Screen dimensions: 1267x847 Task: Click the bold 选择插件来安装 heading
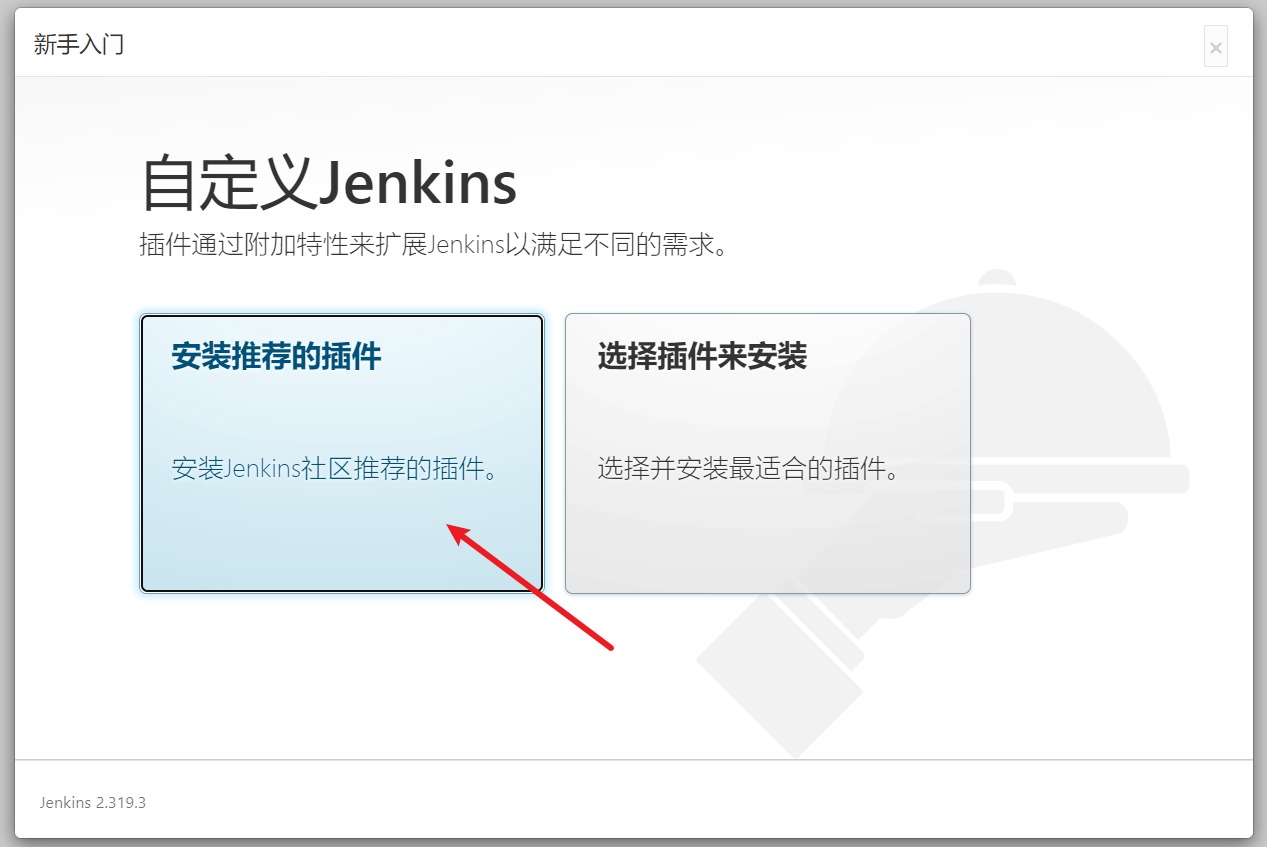(x=702, y=357)
